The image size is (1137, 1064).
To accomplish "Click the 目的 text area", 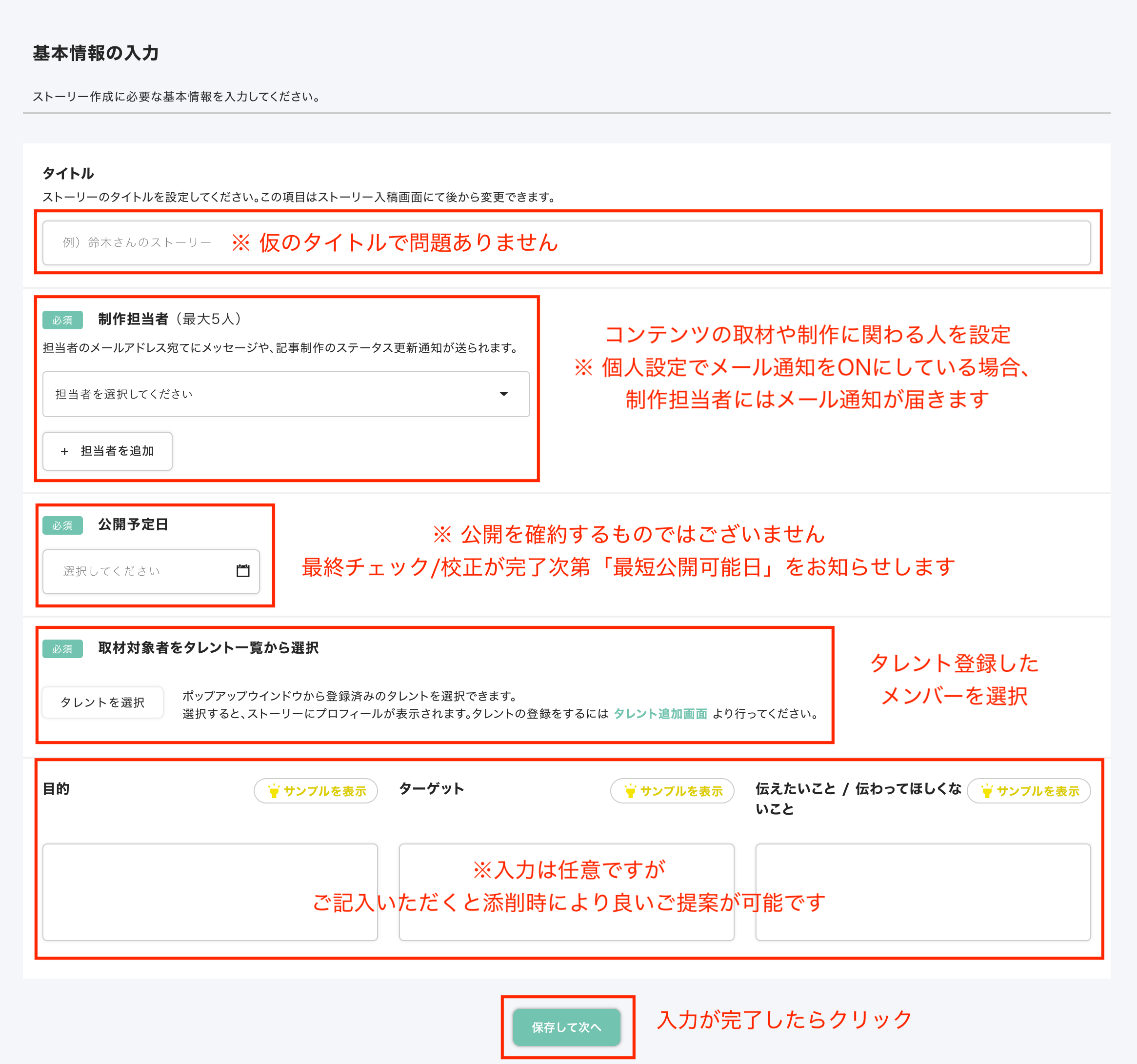I will click(210, 891).
